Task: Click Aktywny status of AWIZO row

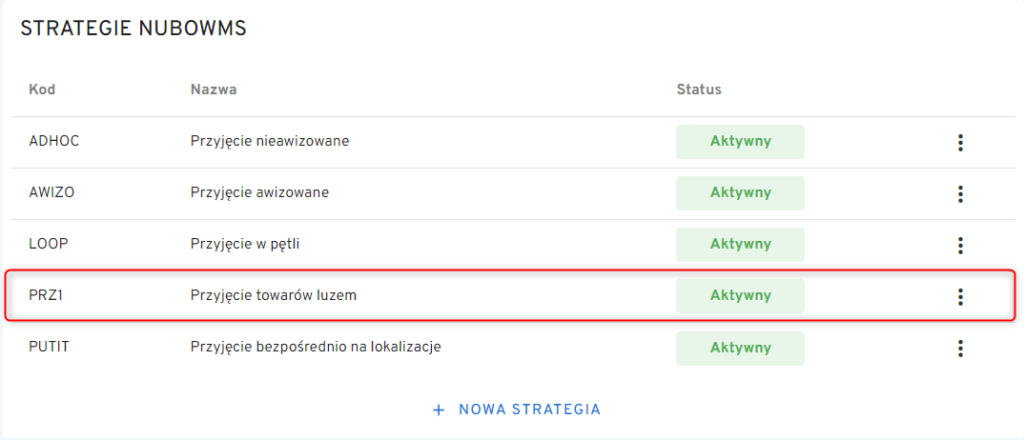Action: pos(740,193)
